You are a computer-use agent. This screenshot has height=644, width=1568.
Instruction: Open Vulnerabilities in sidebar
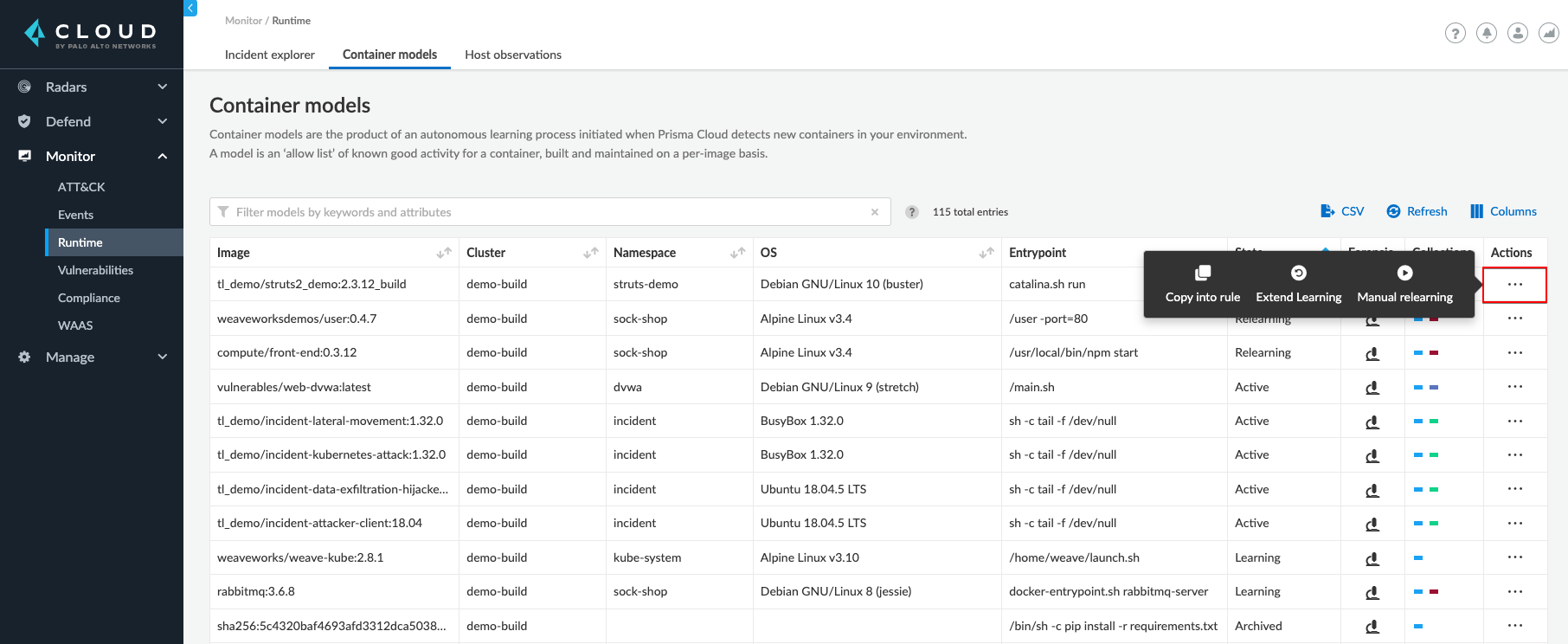(x=95, y=270)
